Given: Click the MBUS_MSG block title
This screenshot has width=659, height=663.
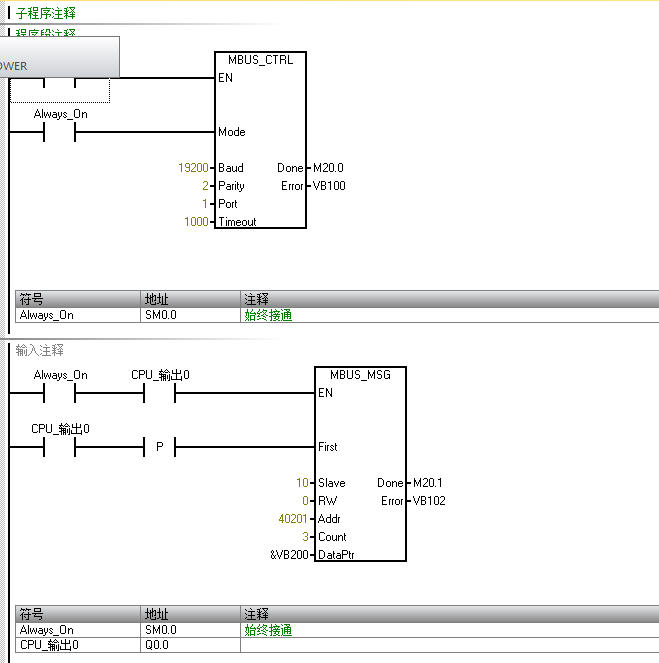Looking at the screenshot, I should click(x=360, y=375).
